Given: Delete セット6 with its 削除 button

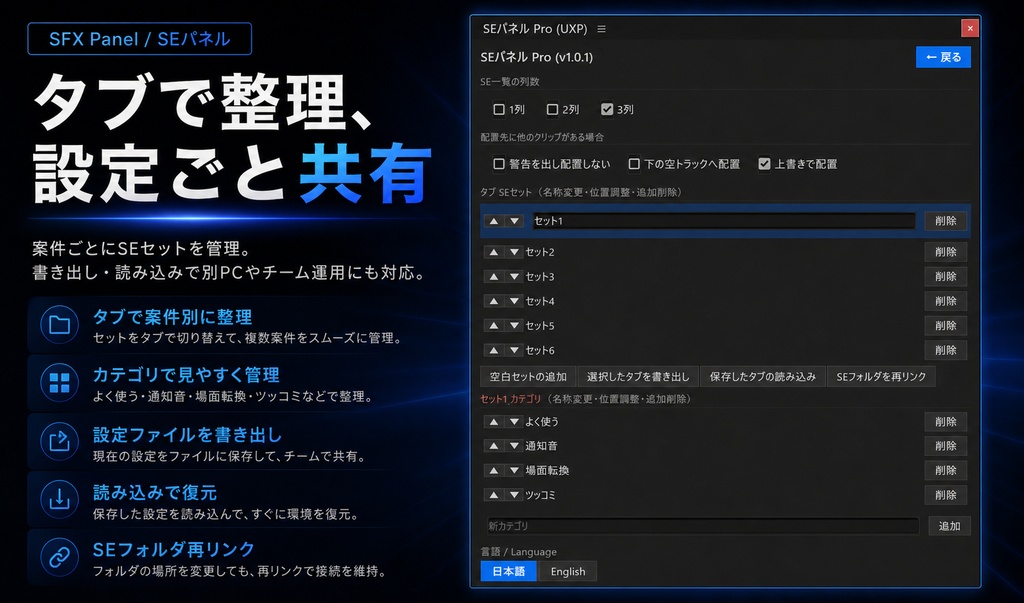Looking at the screenshot, I should (946, 350).
